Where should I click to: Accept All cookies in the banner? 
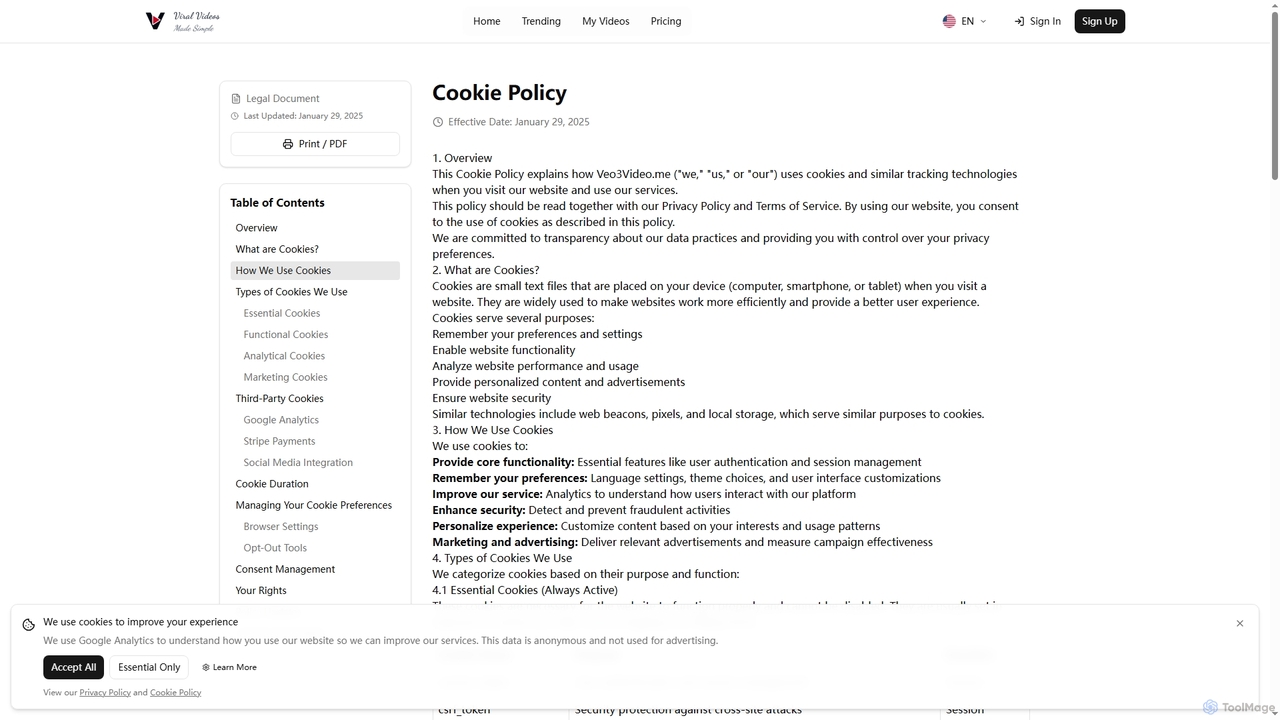74,667
